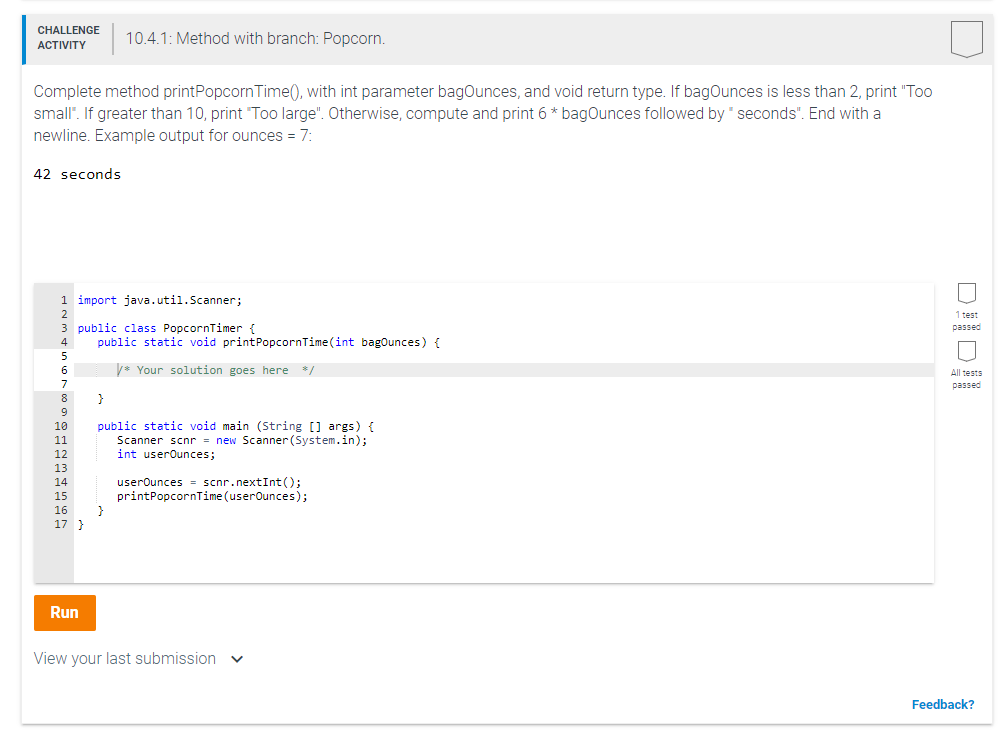This screenshot has height=735, width=1003.
Task: Click the "All tests passed" badge icon
Action: 965,350
